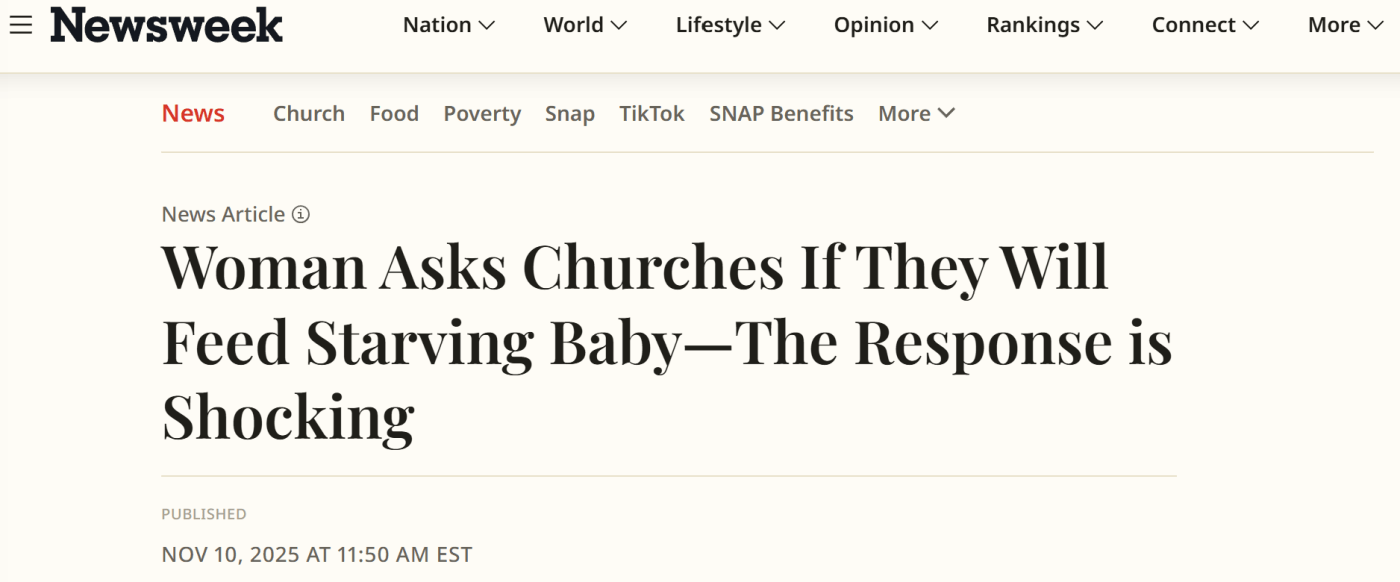Go to the TikTok topic
The image size is (1400, 582).
[x=652, y=114]
